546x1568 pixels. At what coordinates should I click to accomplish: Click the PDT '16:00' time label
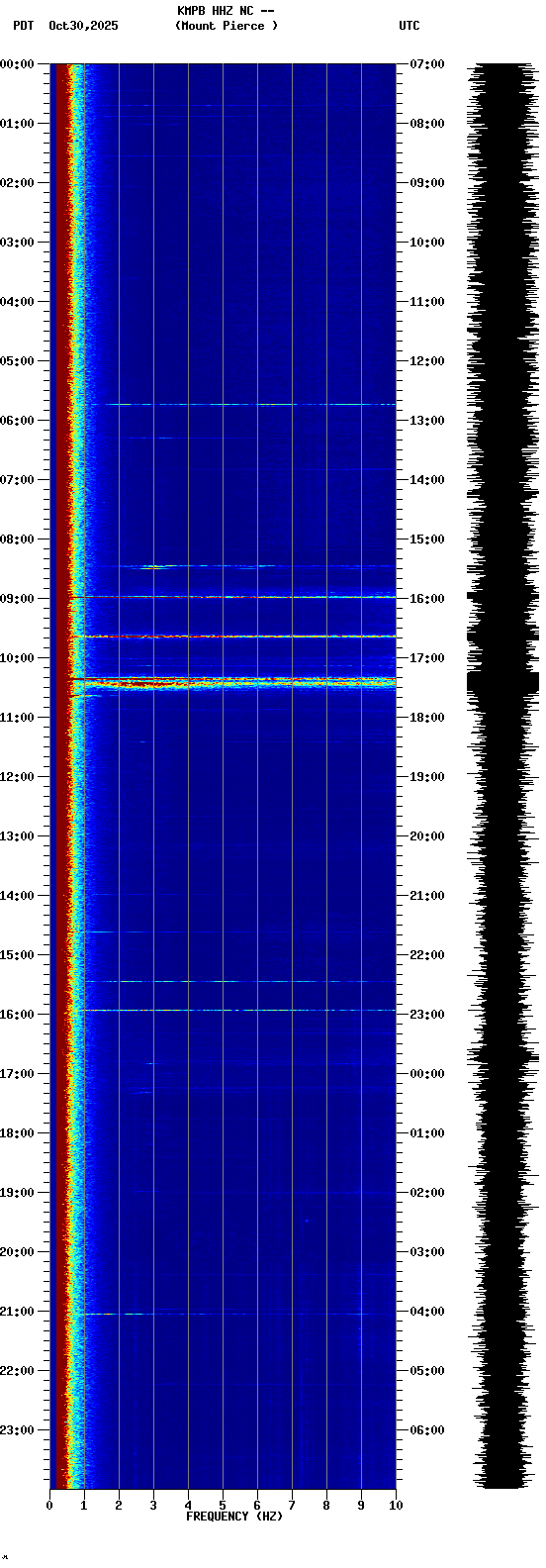pos(17,1015)
